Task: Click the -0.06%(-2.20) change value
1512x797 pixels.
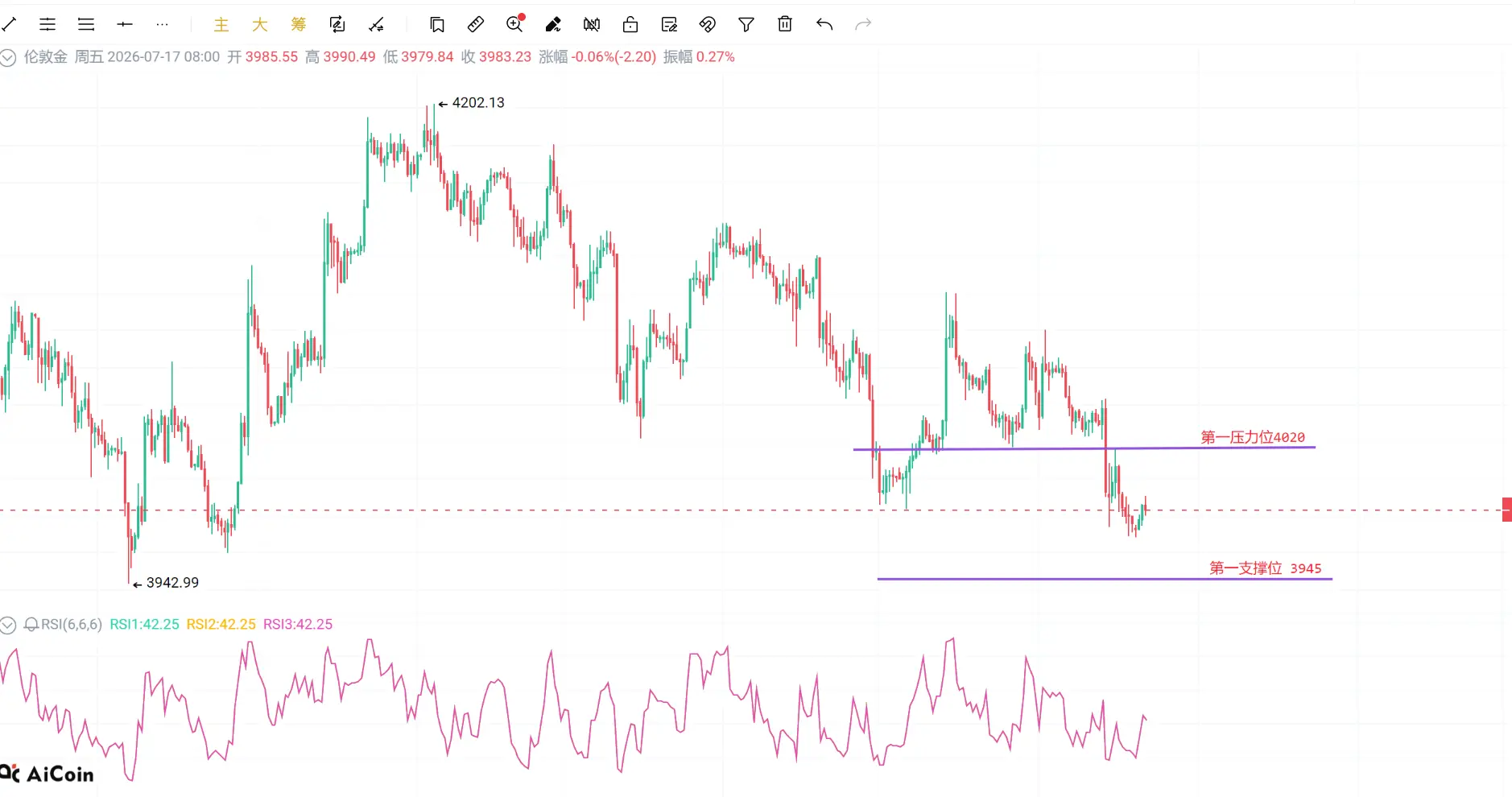Action: (x=613, y=57)
